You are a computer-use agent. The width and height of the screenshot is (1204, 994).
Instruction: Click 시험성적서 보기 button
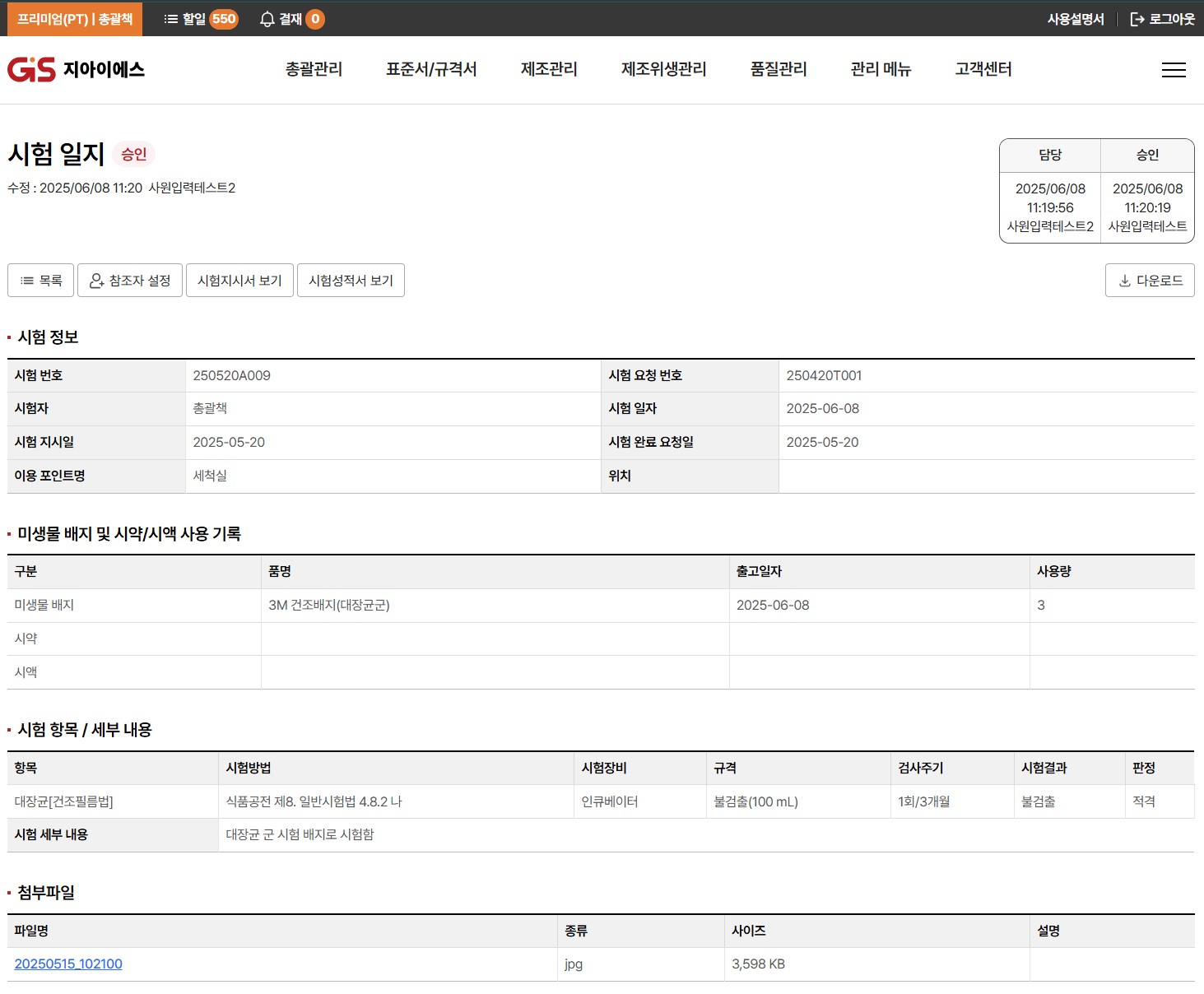click(351, 281)
